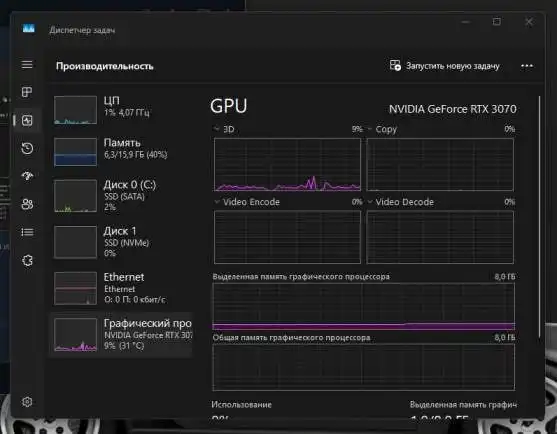Click the ЦП mini graph thumbnail
The height and width of the screenshot is (434, 557).
[75, 110]
